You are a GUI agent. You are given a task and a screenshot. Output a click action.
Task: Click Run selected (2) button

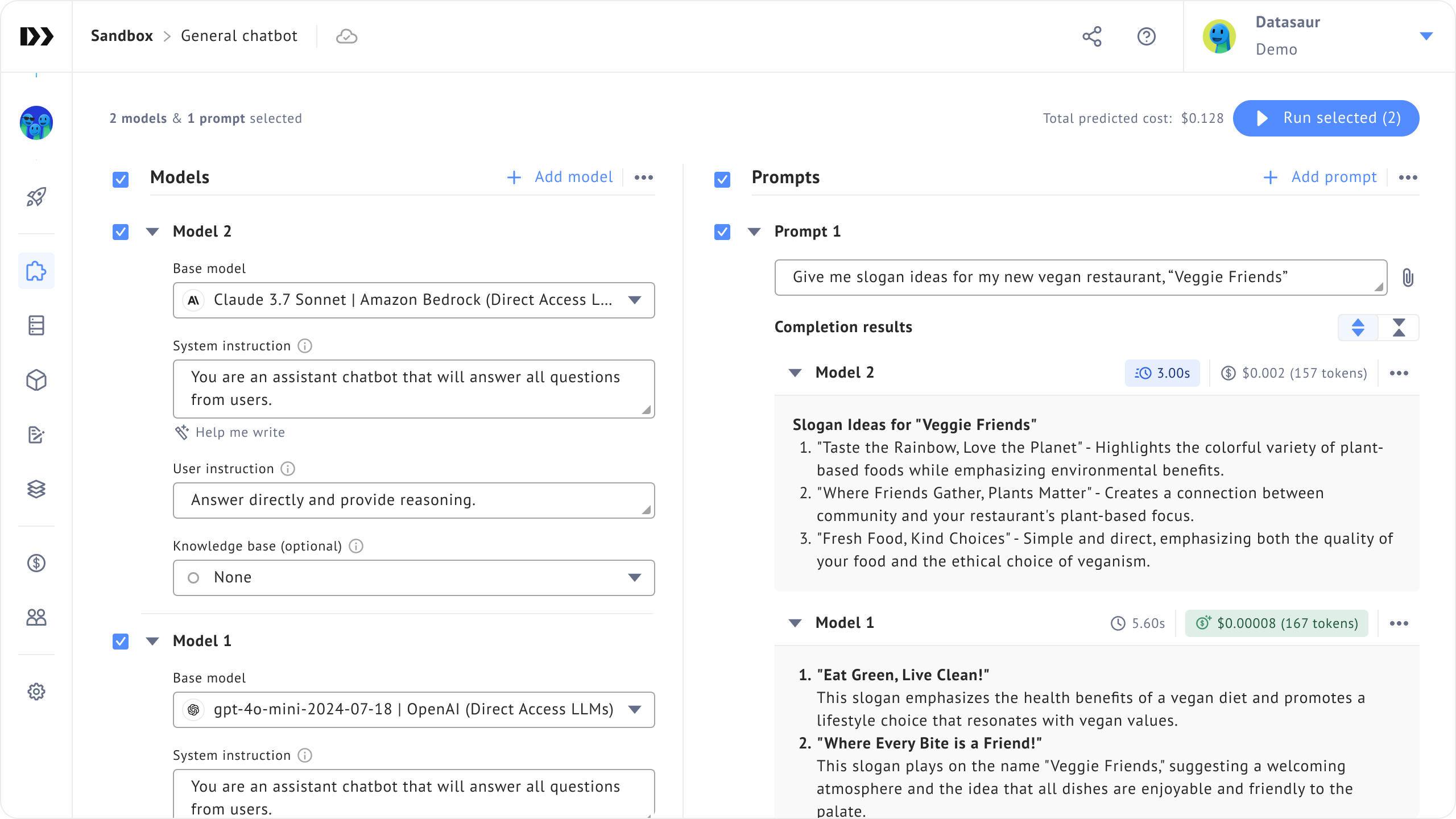pyautogui.click(x=1326, y=118)
